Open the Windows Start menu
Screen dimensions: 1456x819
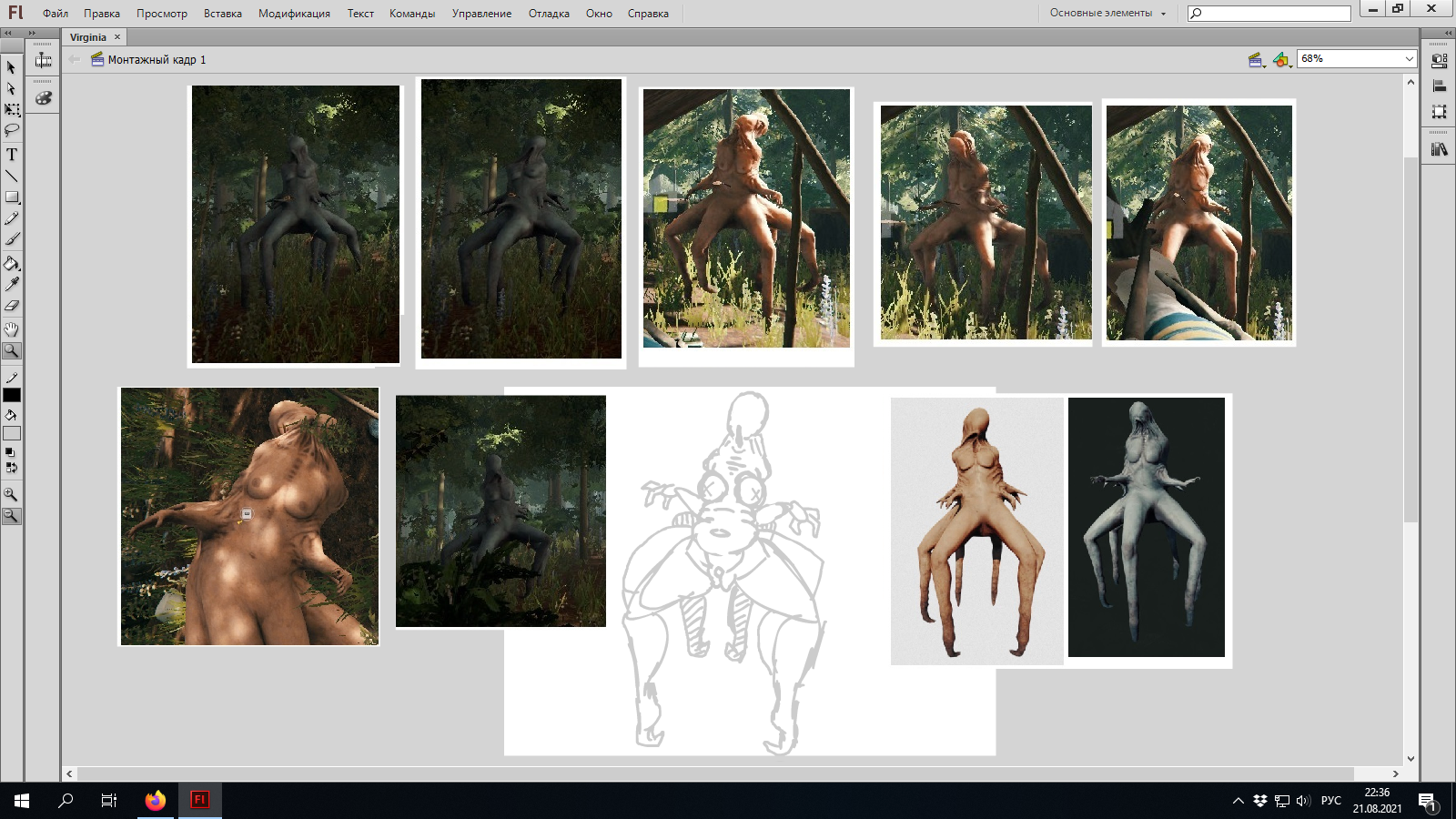coord(22,801)
